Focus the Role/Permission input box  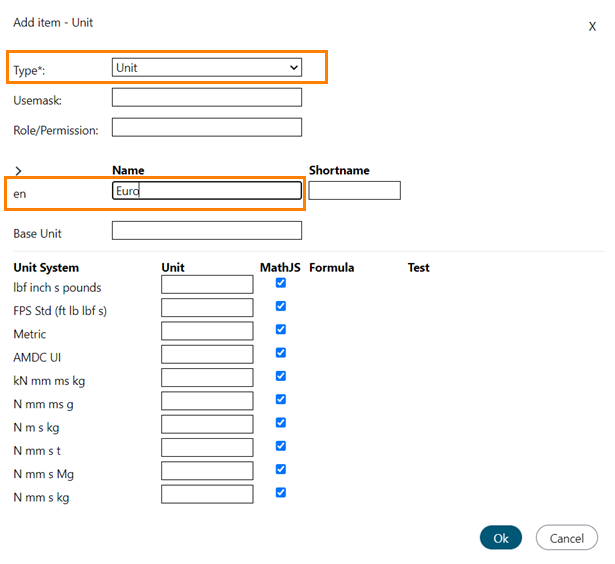pos(207,127)
